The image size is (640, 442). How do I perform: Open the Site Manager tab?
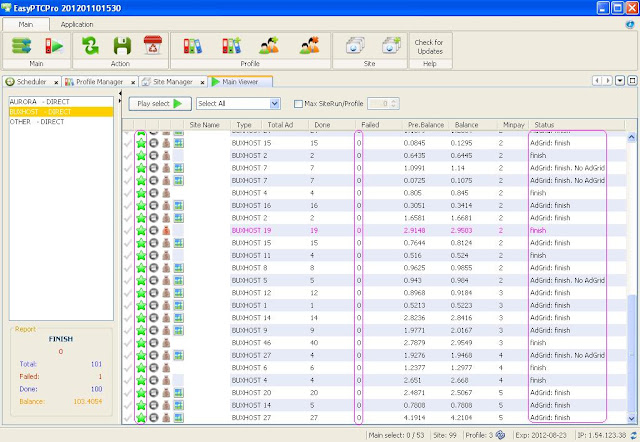[x=173, y=82]
